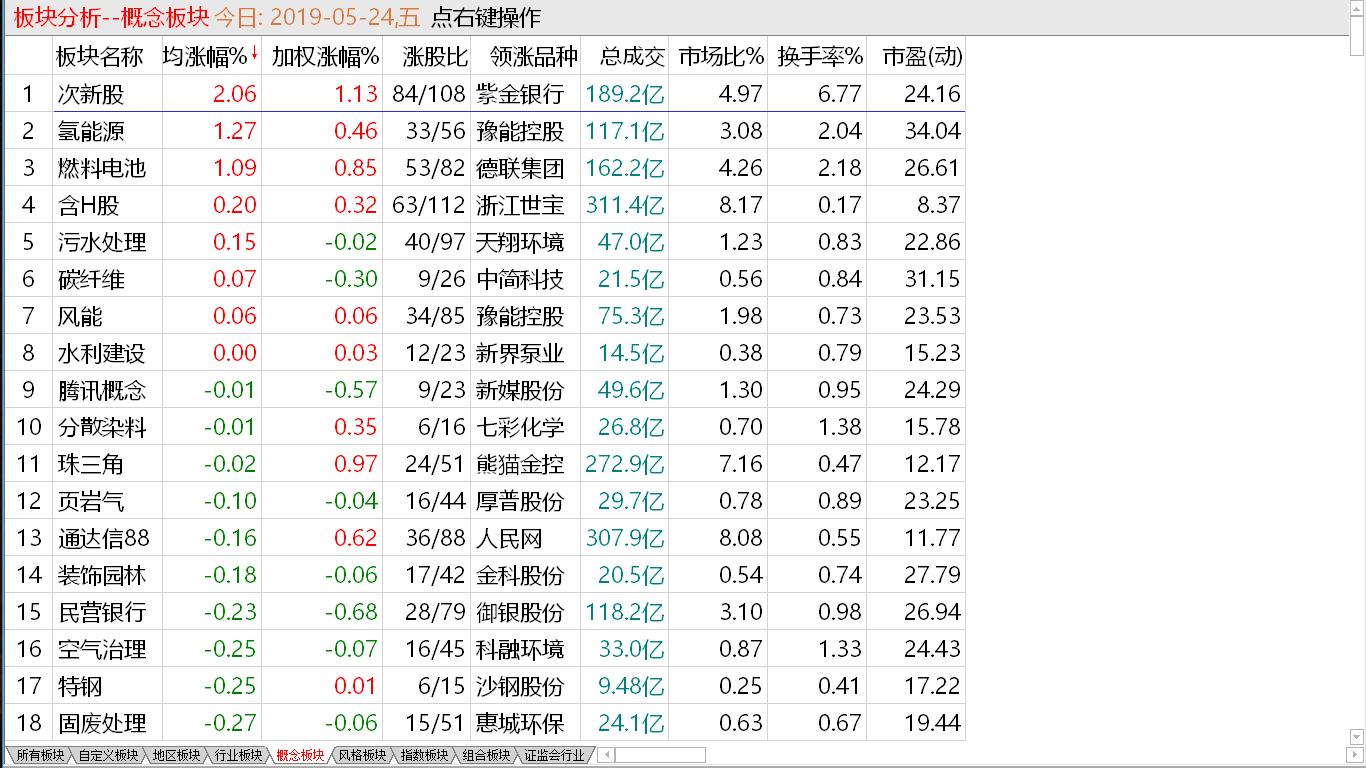Image resolution: width=1366 pixels, height=768 pixels.
Task: Select the 污水处理 sector row
Action: pyautogui.click(x=484, y=242)
